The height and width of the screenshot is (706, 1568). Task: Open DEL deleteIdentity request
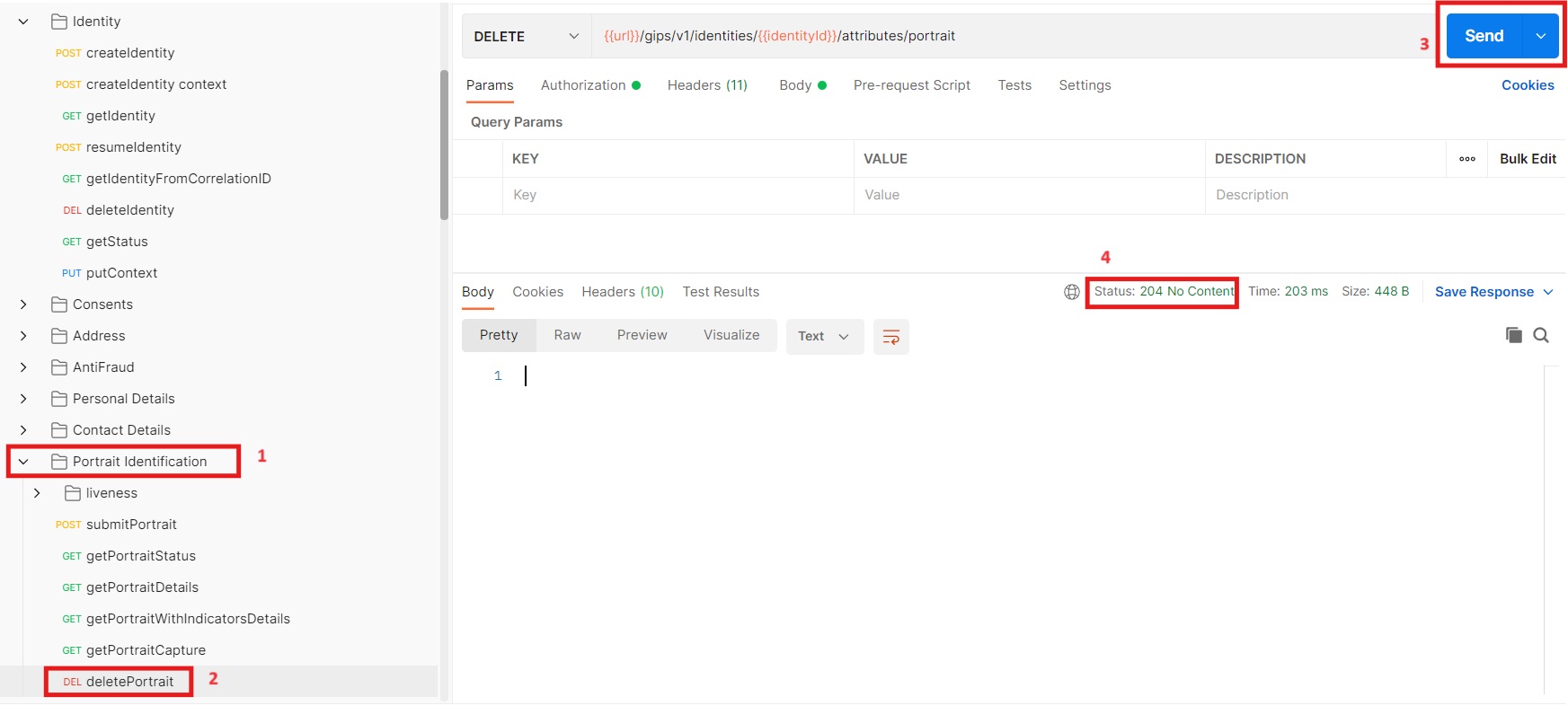click(118, 210)
